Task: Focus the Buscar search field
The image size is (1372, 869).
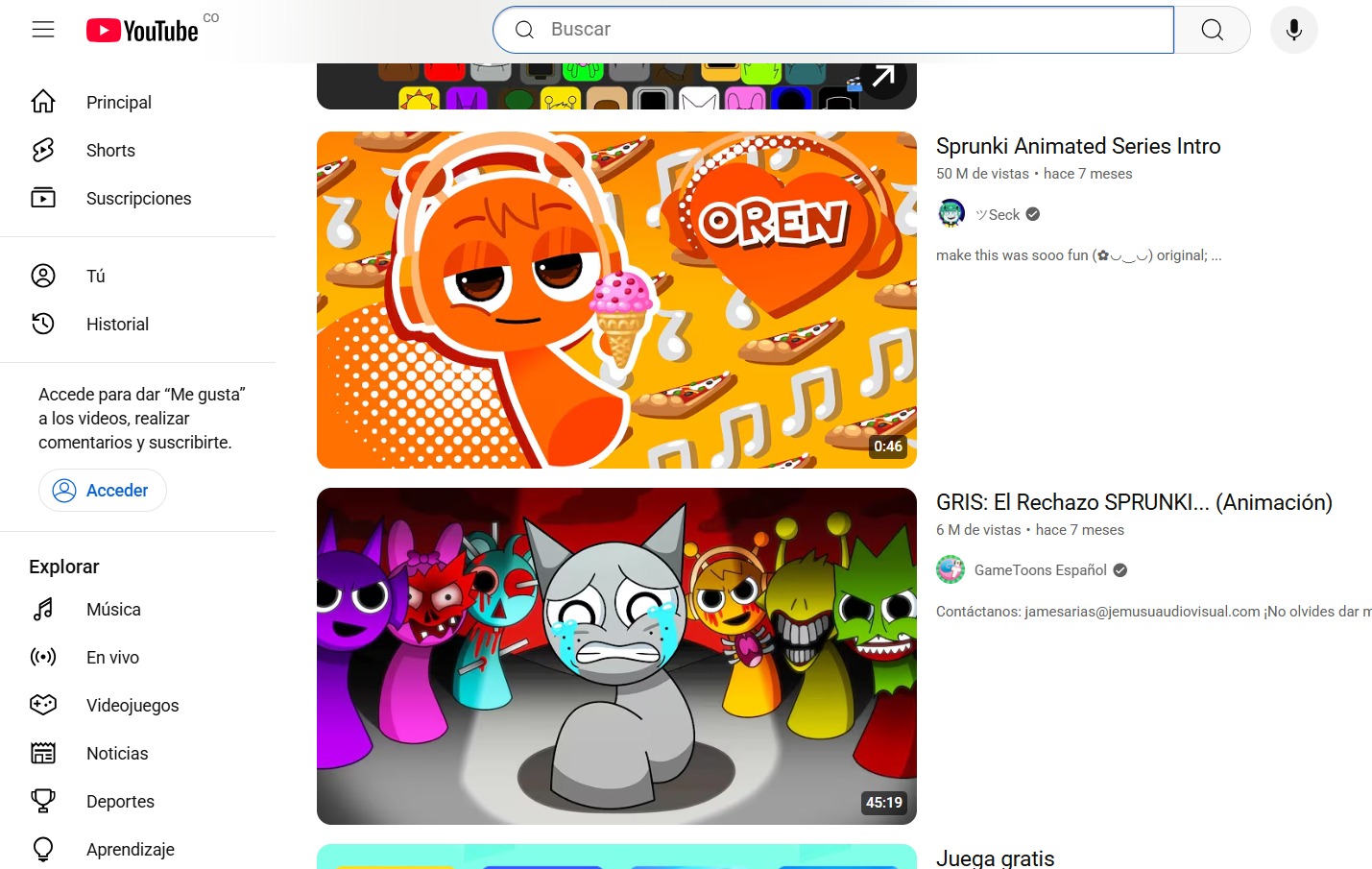Action: click(x=833, y=30)
